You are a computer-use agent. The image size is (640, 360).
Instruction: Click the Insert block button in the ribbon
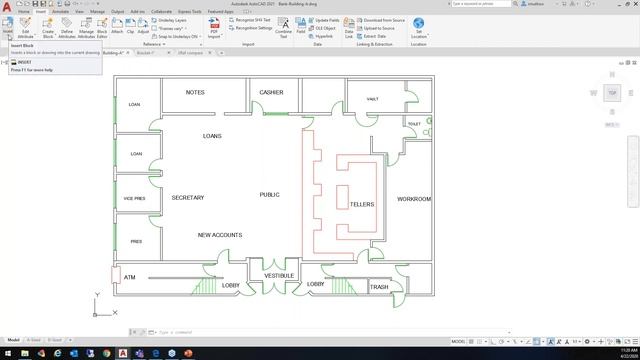tap(8, 24)
